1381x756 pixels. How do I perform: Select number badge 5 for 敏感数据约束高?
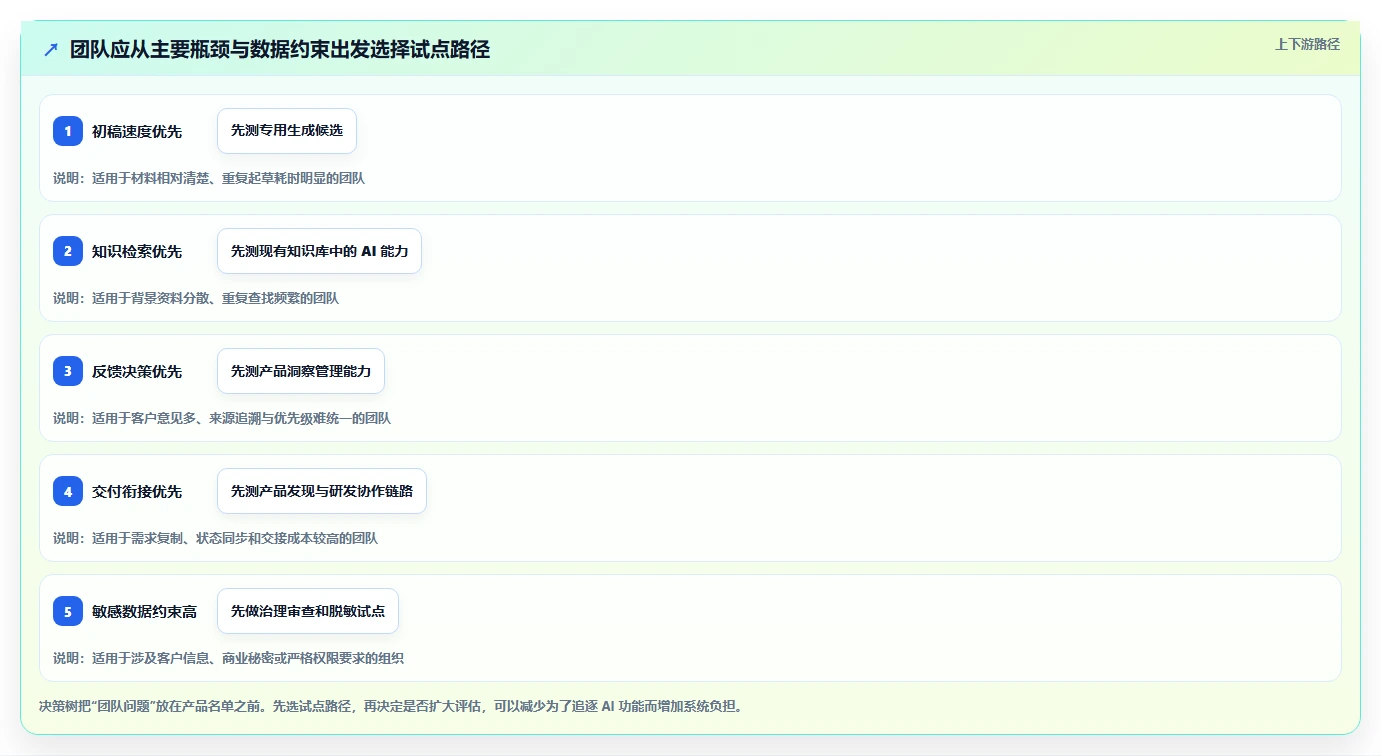pyautogui.click(x=68, y=611)
